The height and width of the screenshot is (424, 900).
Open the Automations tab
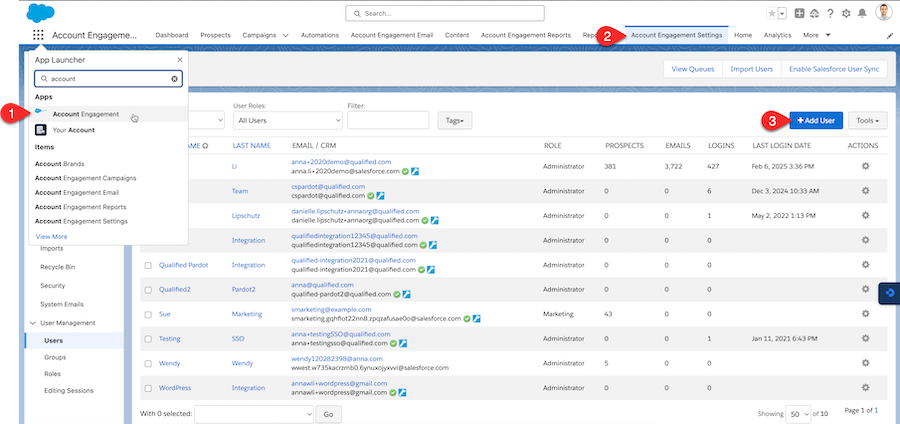320,35
